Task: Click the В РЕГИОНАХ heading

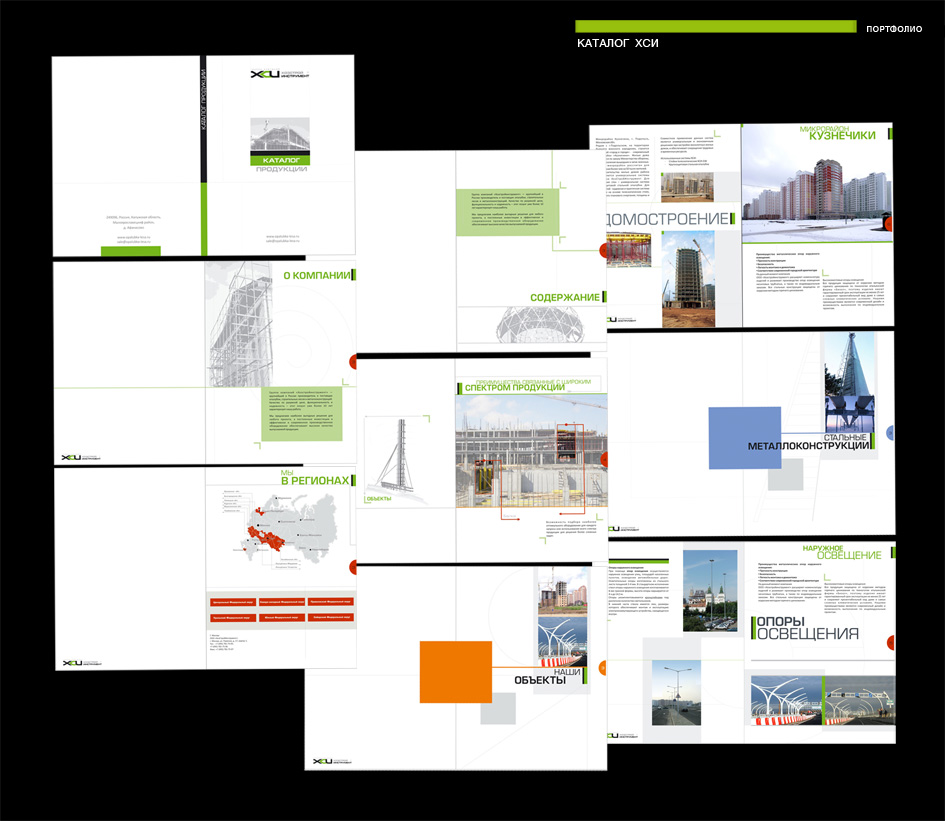Action: click(x=315, y=480)
